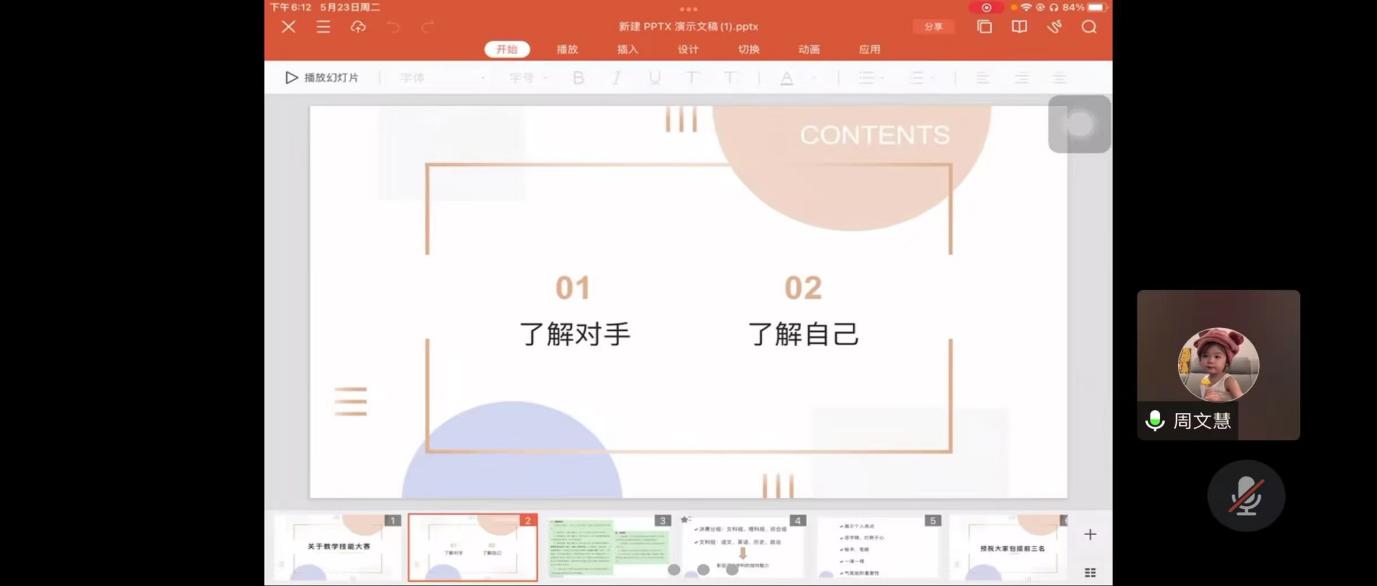Image resolution: width=1377 pixels, height=586 pixels.
Task: Click the undo arrow
Action: tap(393, 27)
